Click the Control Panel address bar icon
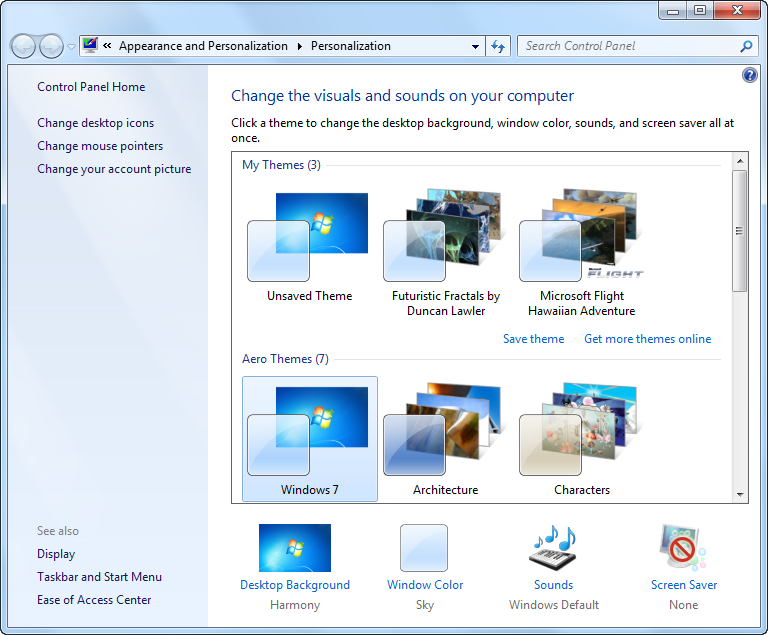This screenshot has width=768, height=635. (x=91, y=46)
